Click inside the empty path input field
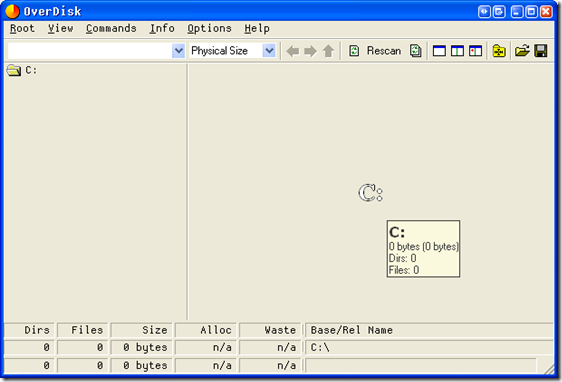 click(x=90, y=51)
